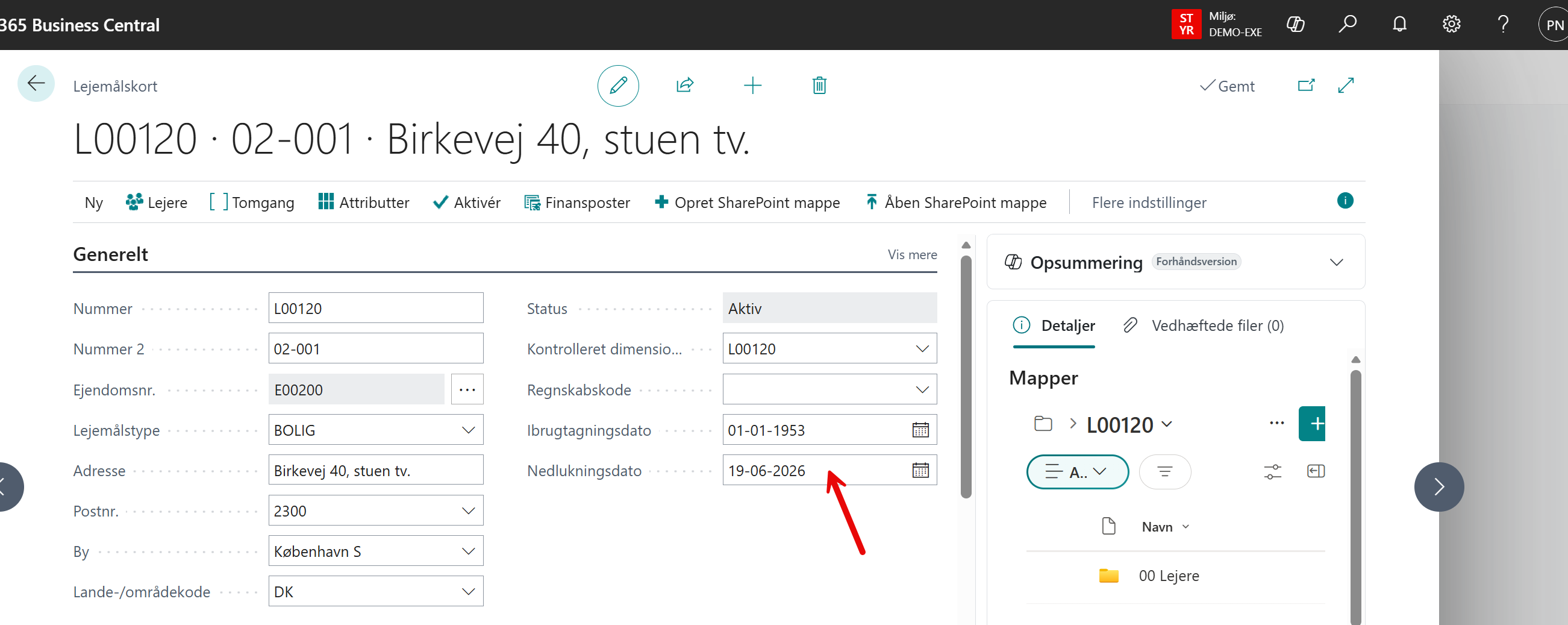Click the Nummer 2 input field

(x=375, y=348)
